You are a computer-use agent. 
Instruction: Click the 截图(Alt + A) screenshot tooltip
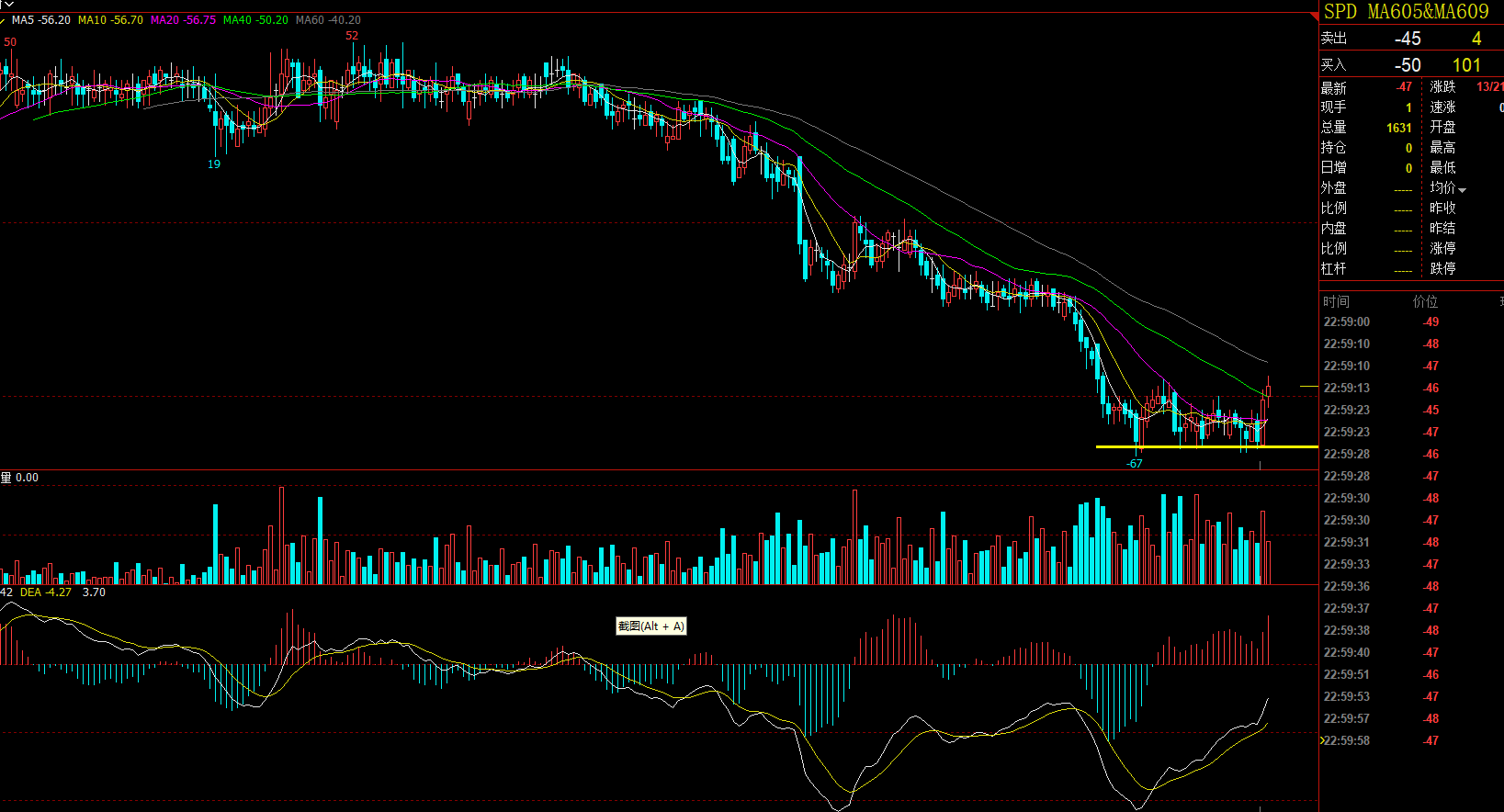tap(650, 626)
